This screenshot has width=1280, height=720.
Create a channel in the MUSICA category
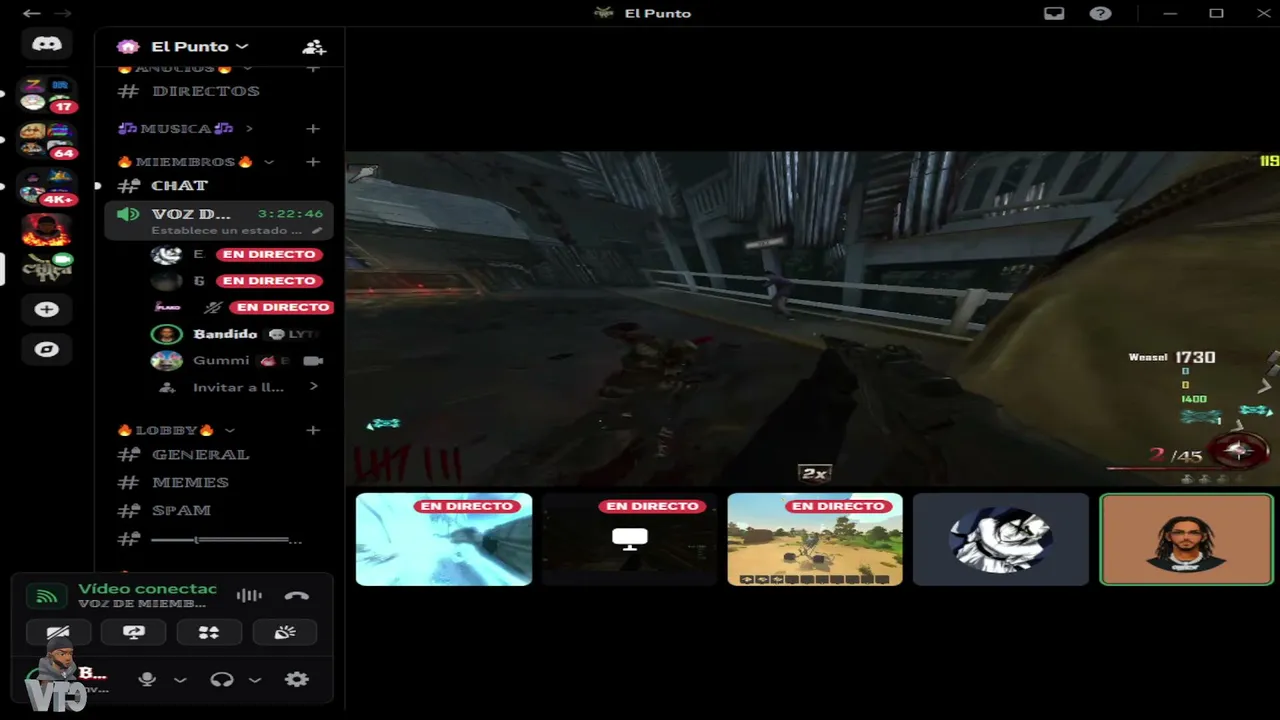pyautogui.click(x=313, y=128)
